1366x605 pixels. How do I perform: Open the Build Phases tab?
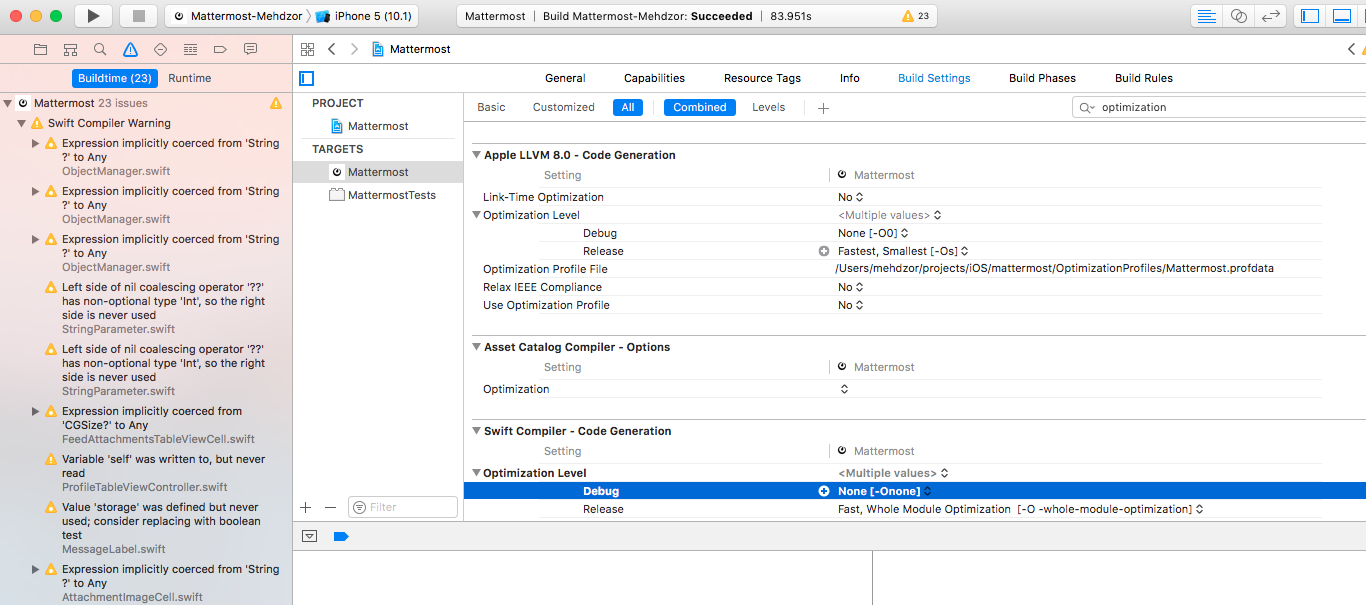(1042, 78)
